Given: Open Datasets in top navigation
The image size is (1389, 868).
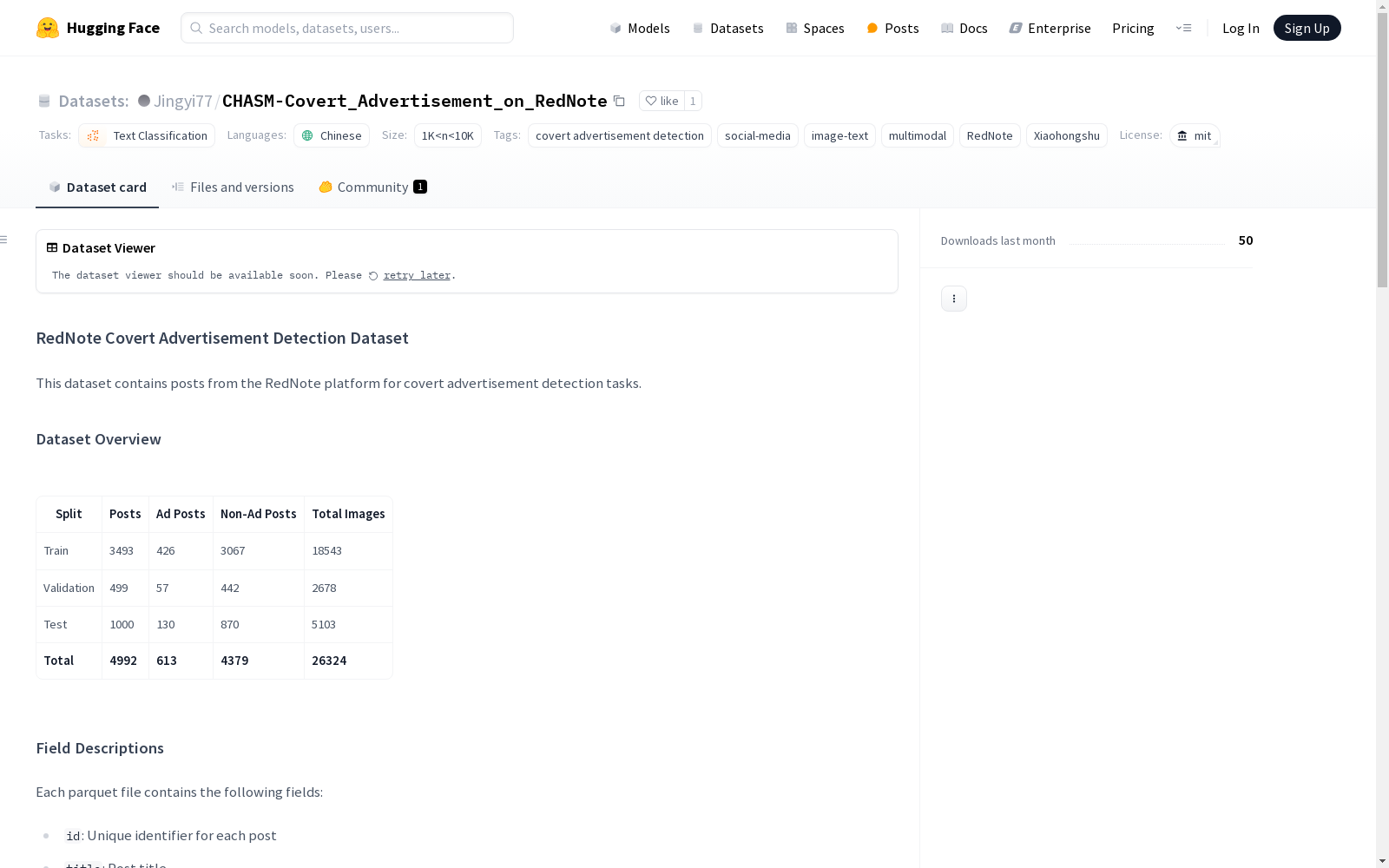Looking at the screenshot, I should click(727, 28).
